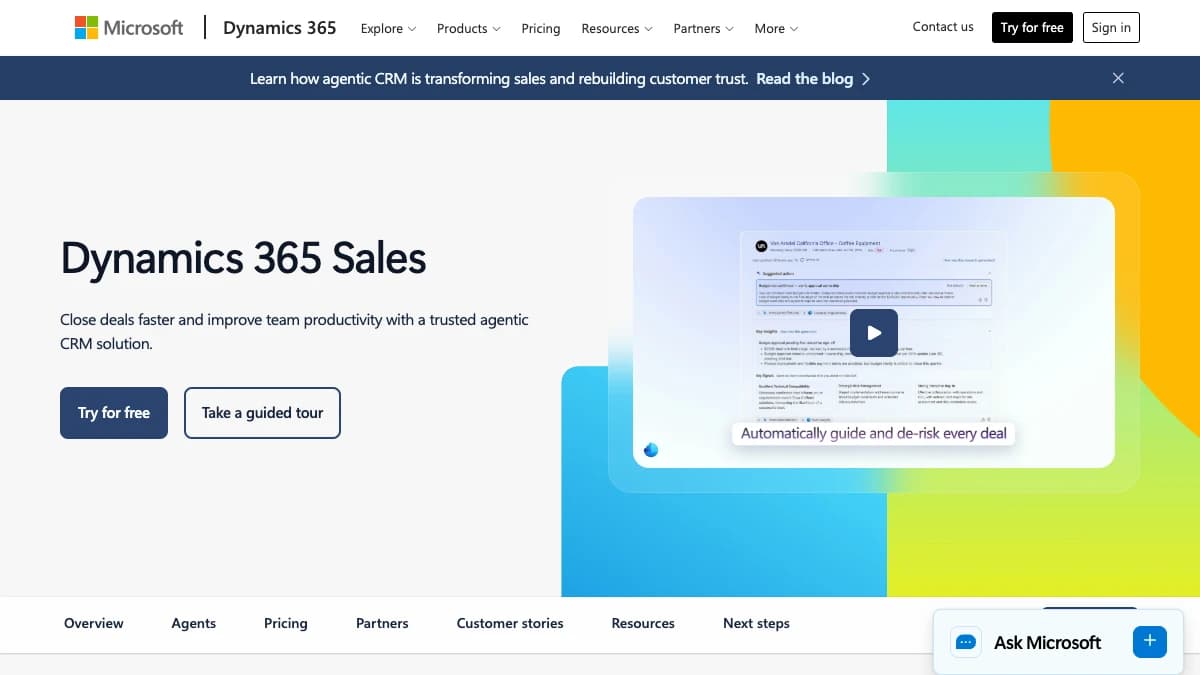
Task: Click the video preview thumbnail
Action: 874,332
